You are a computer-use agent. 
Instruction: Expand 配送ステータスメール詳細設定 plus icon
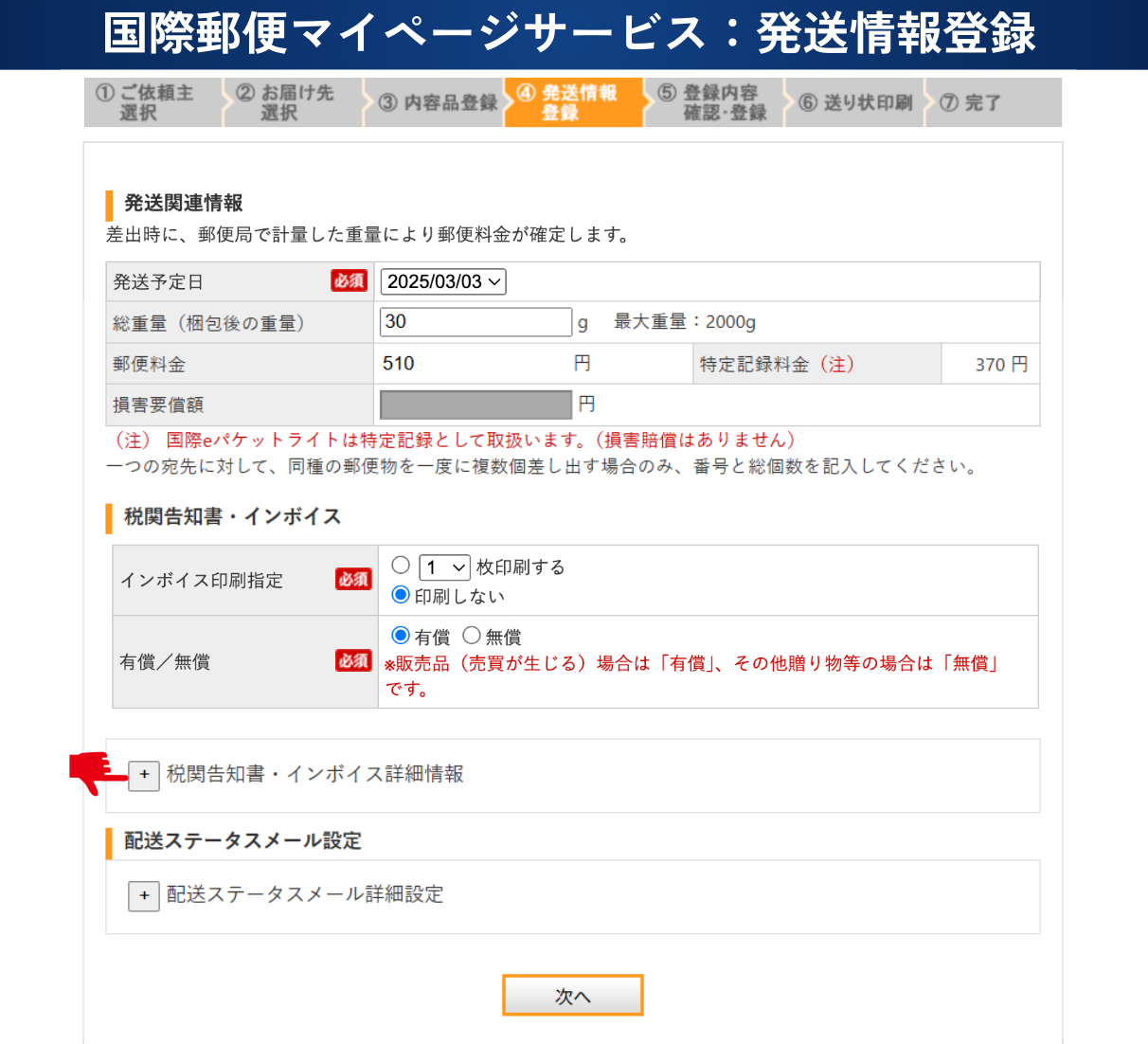point(144,895)
